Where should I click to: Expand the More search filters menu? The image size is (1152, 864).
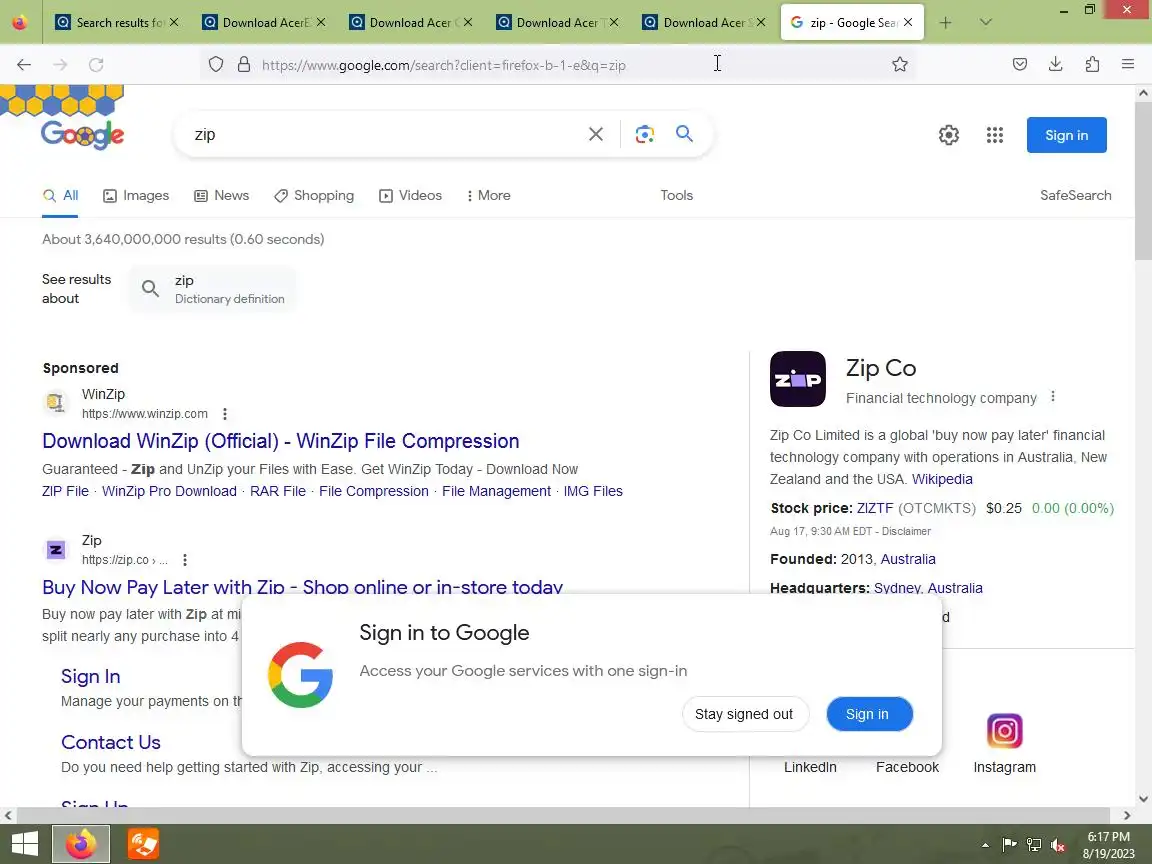(489, 195)
